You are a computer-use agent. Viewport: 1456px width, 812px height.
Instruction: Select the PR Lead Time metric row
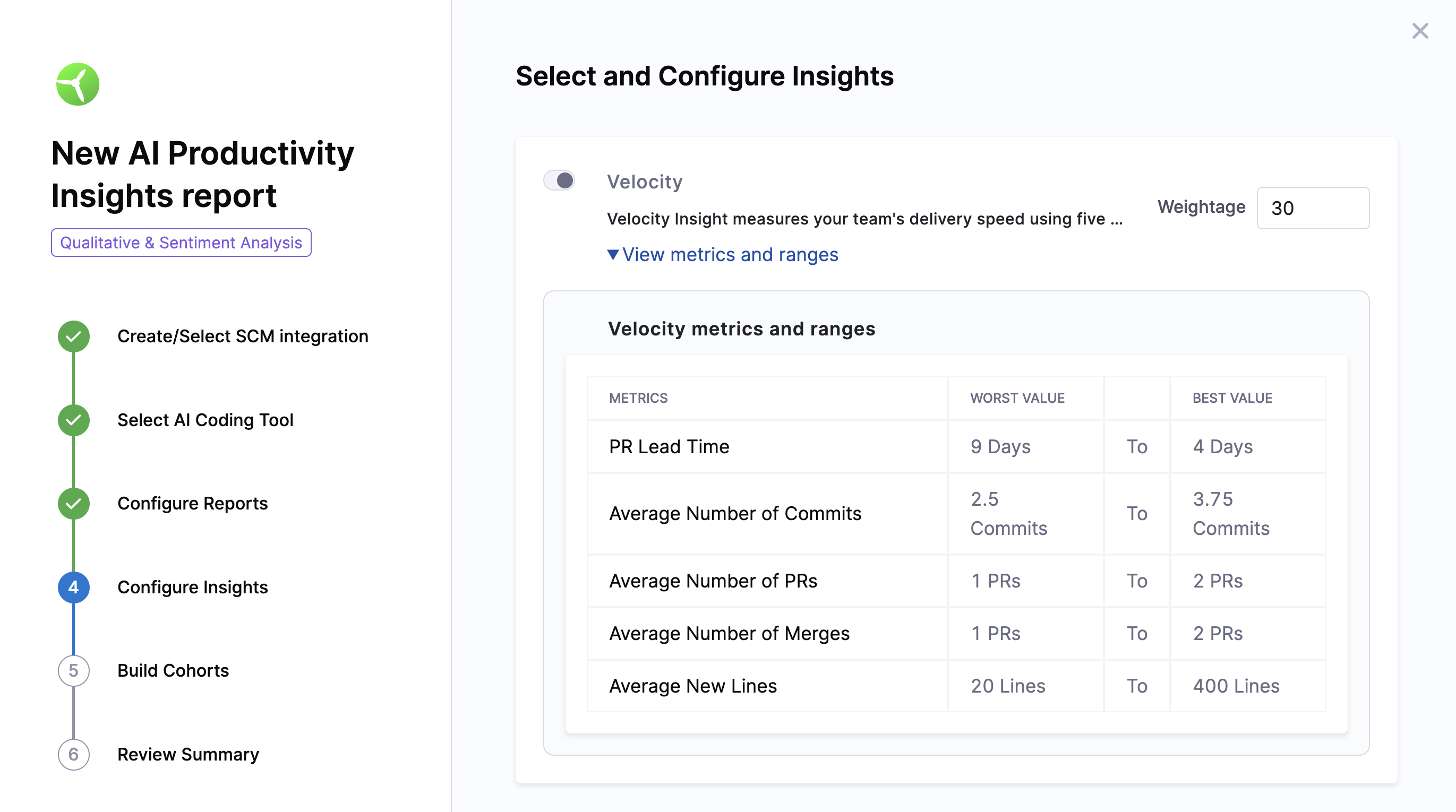[669, 446]
